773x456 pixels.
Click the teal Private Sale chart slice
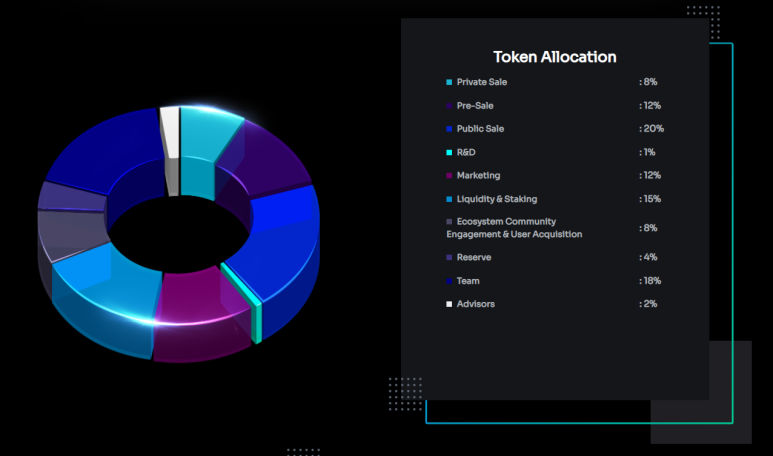click(205, 136)
